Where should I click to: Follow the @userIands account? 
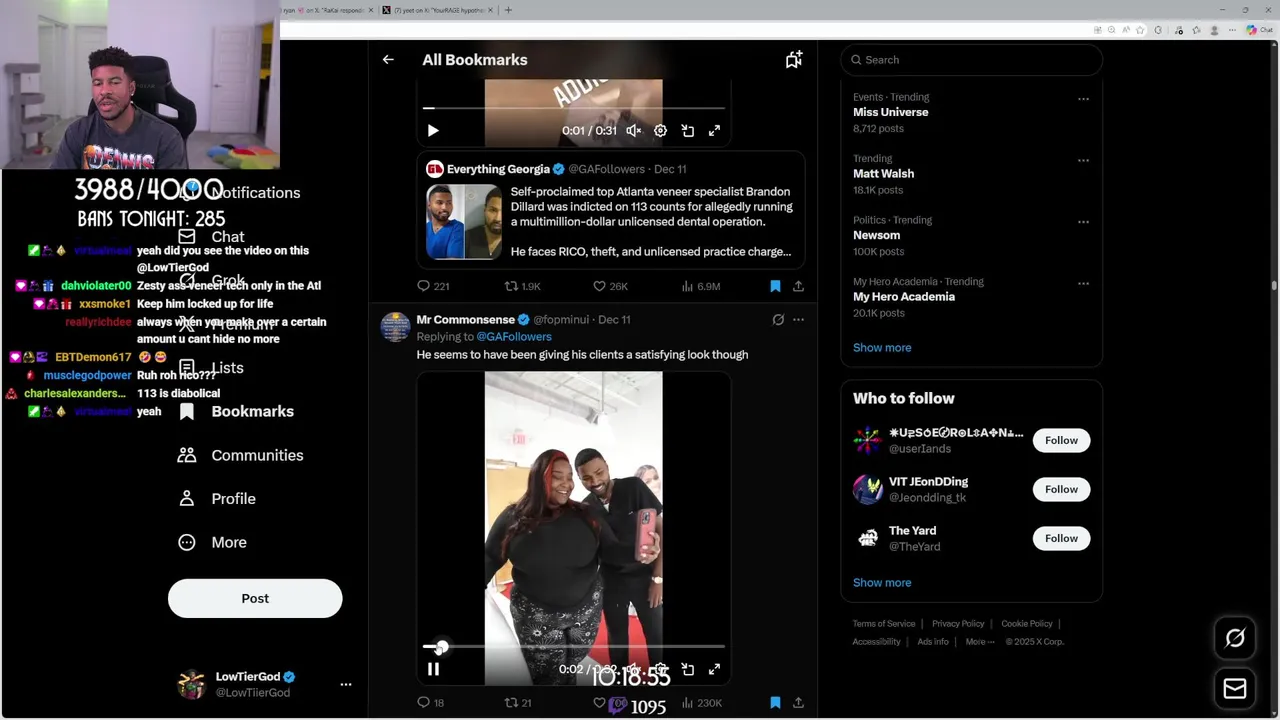tap(1061, 440)
